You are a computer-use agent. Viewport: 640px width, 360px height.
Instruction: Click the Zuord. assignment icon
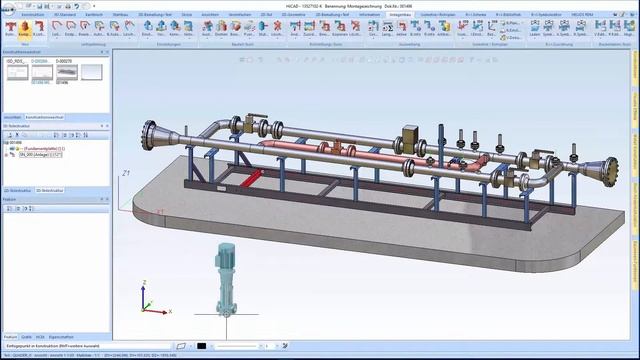309,29
